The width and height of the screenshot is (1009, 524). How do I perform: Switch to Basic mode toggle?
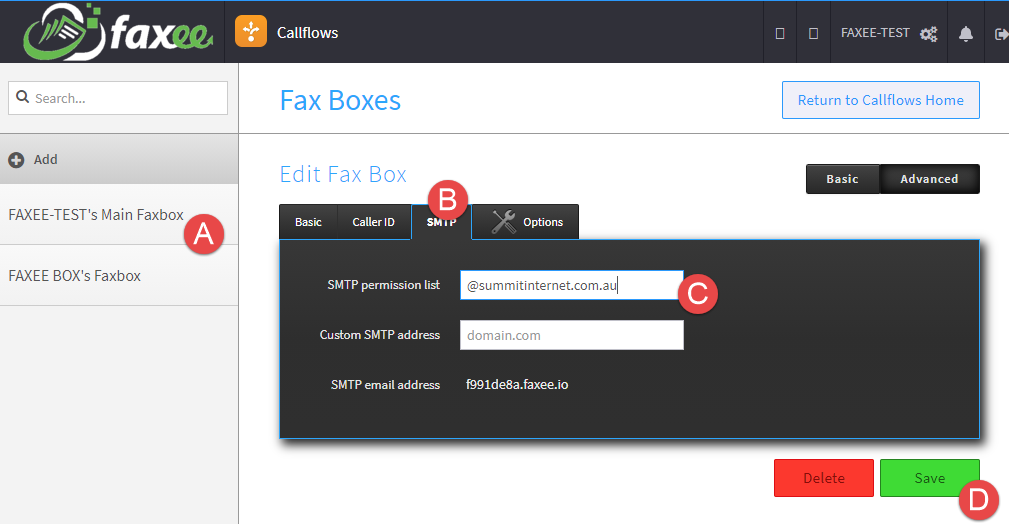[842, 179]
